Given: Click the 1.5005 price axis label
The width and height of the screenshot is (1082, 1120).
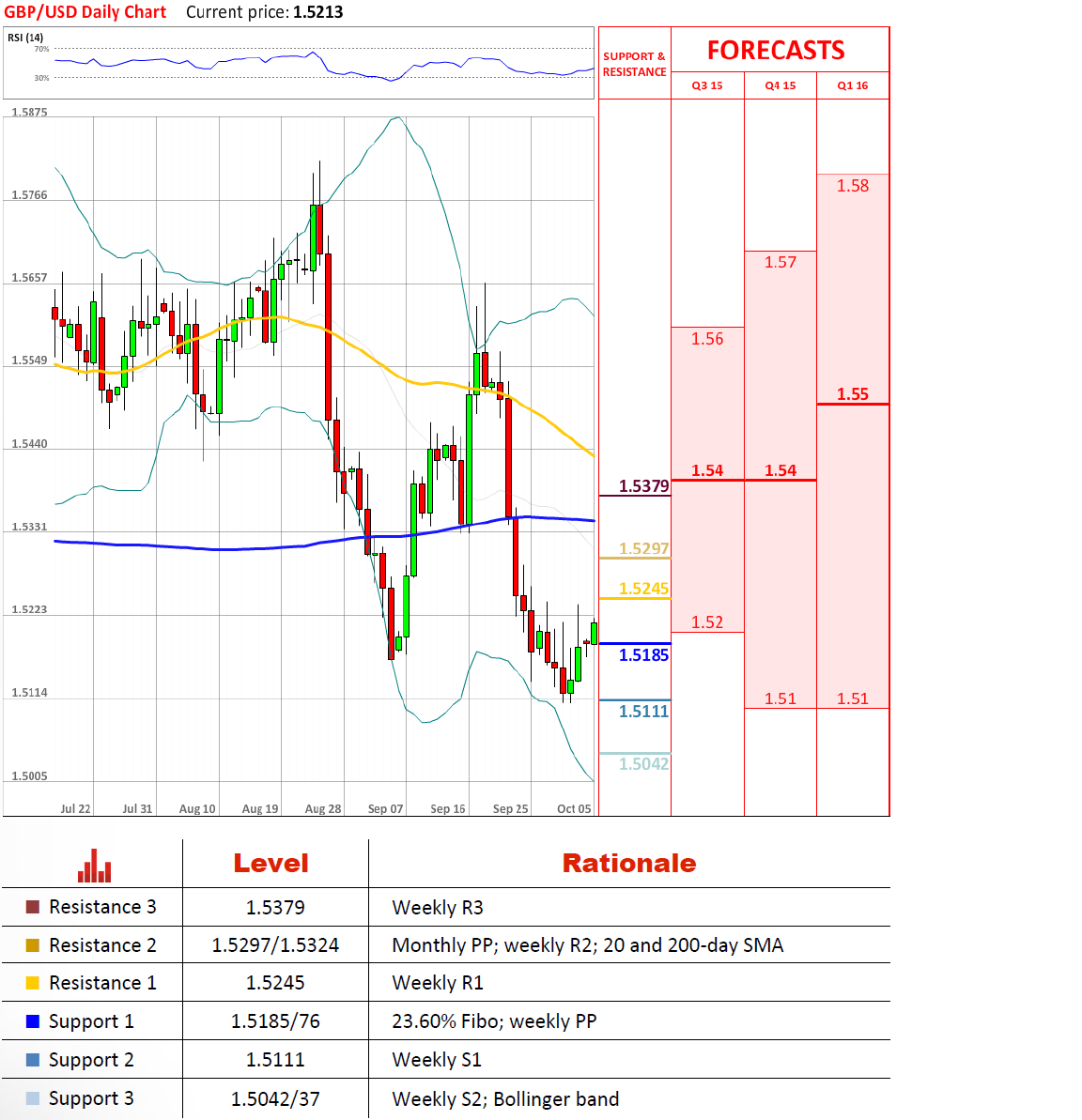Looking at the screenshot, I should (x=29, y=775).
